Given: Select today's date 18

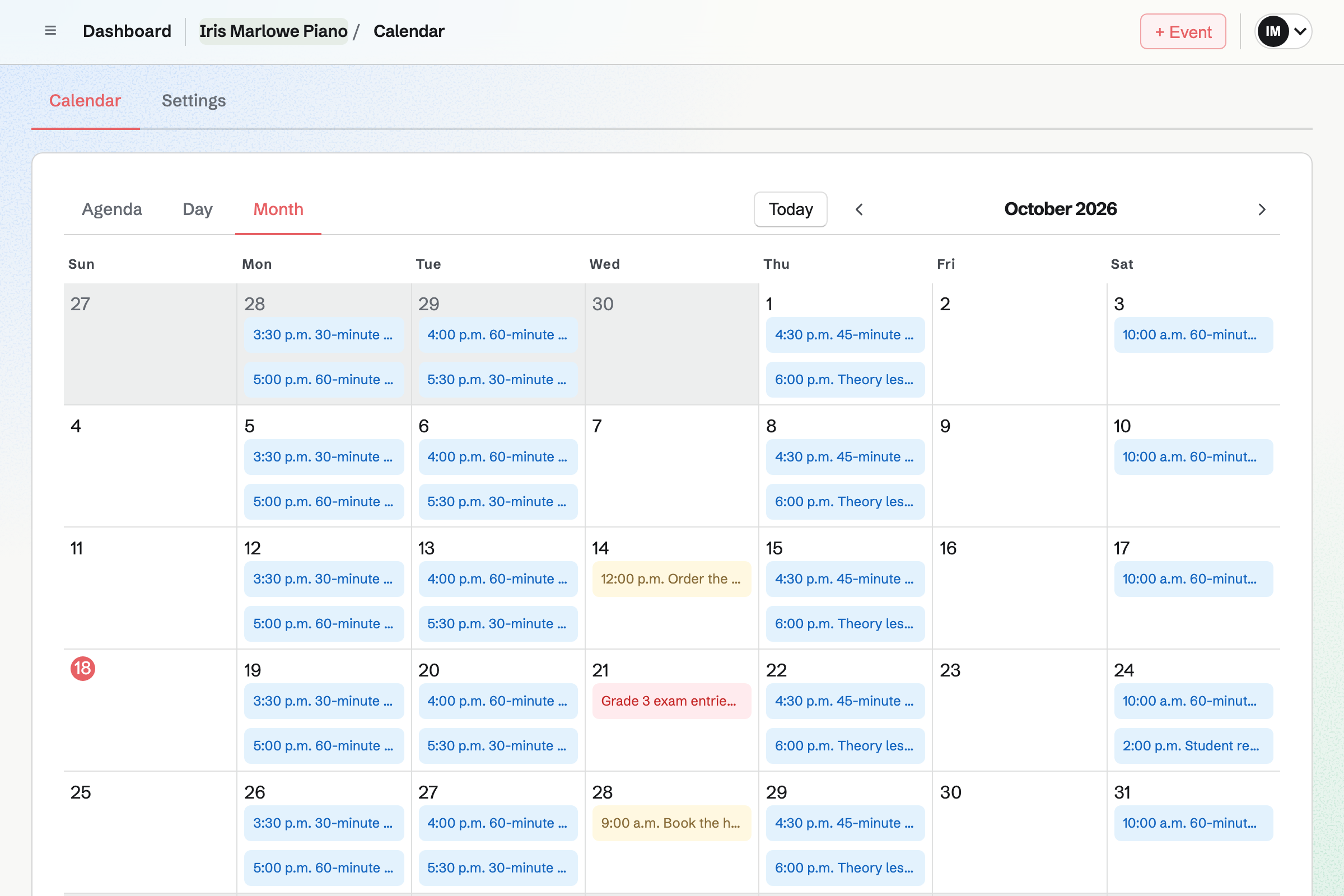Looking at the screenshot, I should coord(83,668).
